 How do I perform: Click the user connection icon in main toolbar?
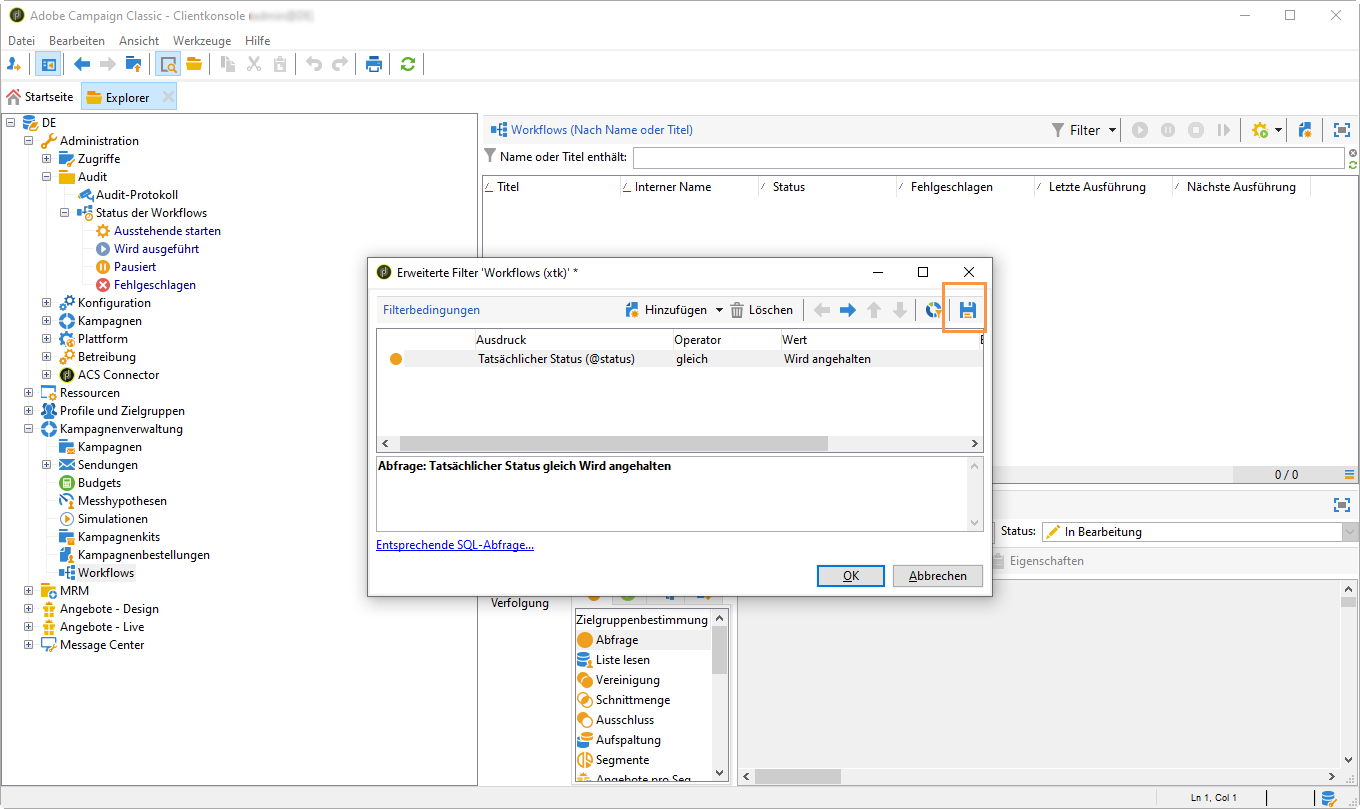[14, 64]
